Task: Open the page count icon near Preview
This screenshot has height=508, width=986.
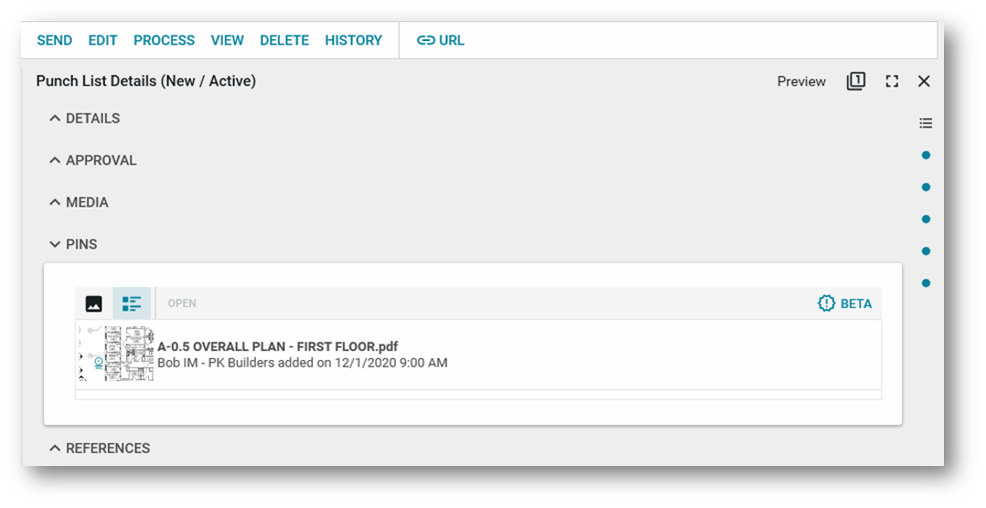Action: pyautogui.click(x=856, y=81)
